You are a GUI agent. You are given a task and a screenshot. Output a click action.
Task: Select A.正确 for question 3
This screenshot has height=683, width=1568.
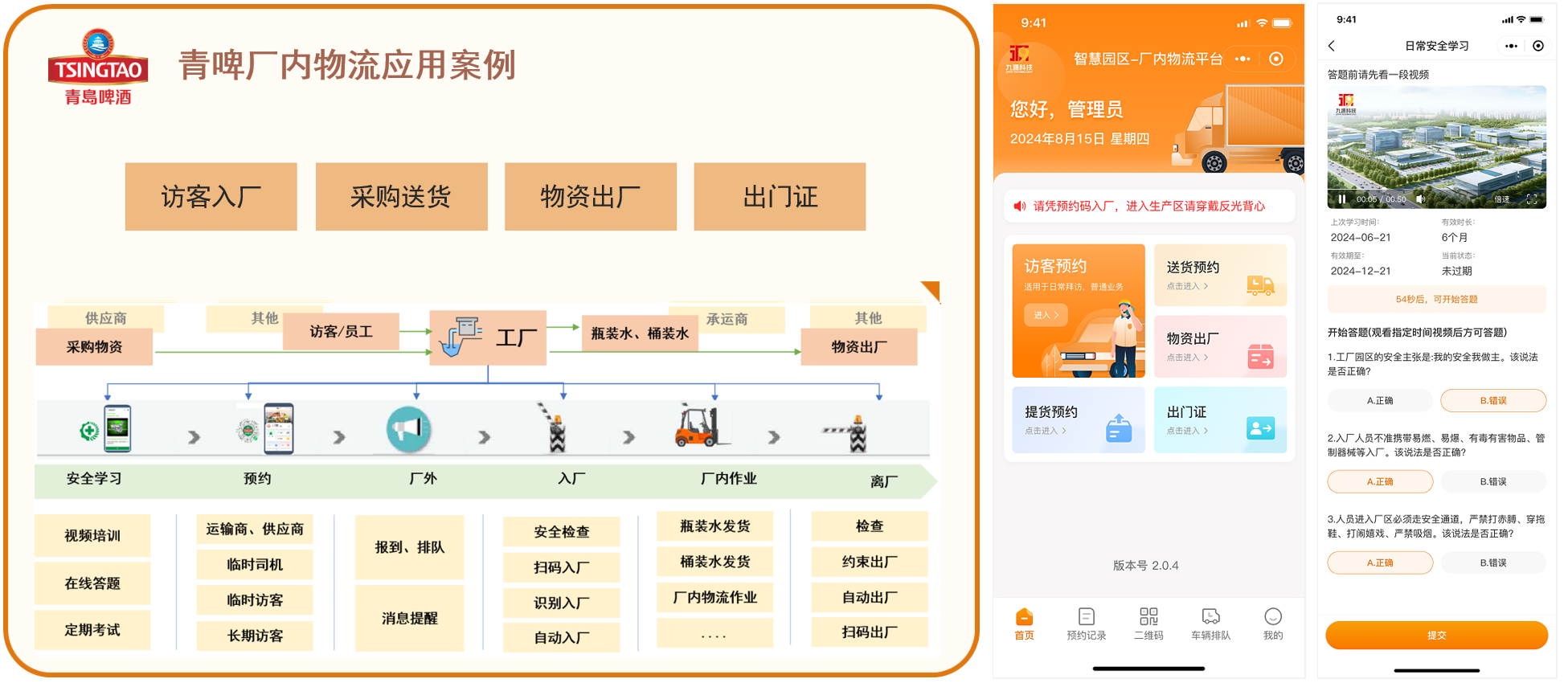(x=1380, y=563)
